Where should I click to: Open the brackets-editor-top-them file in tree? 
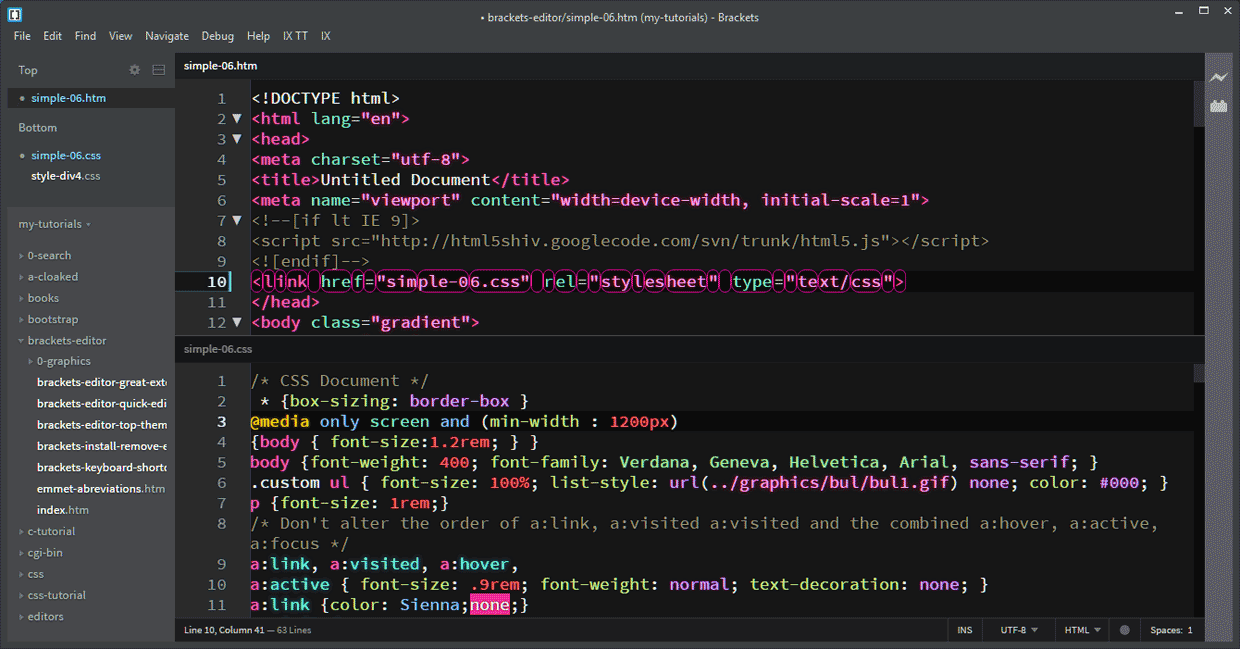101,425
